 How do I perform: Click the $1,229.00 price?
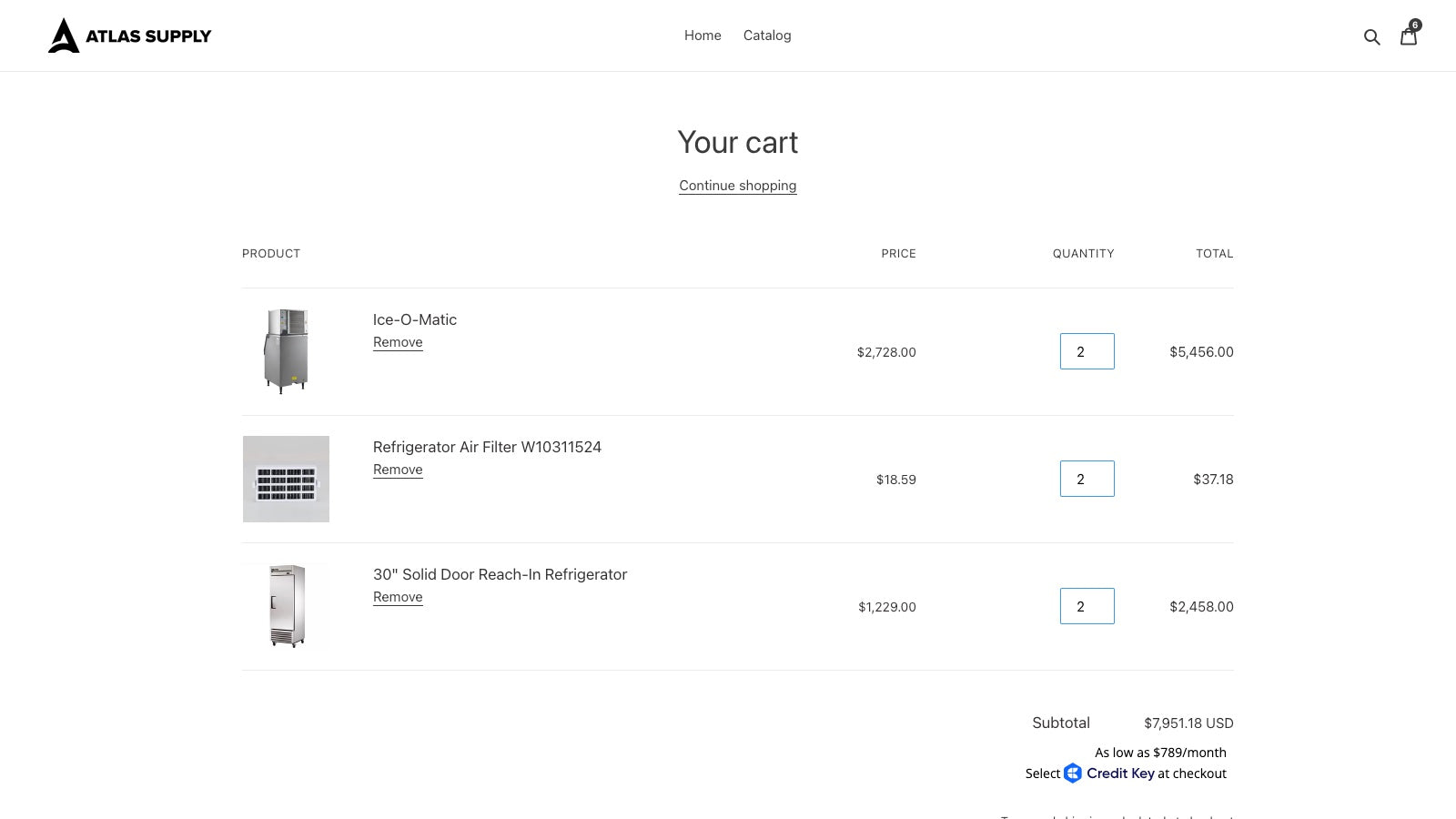tap(887, 607)
